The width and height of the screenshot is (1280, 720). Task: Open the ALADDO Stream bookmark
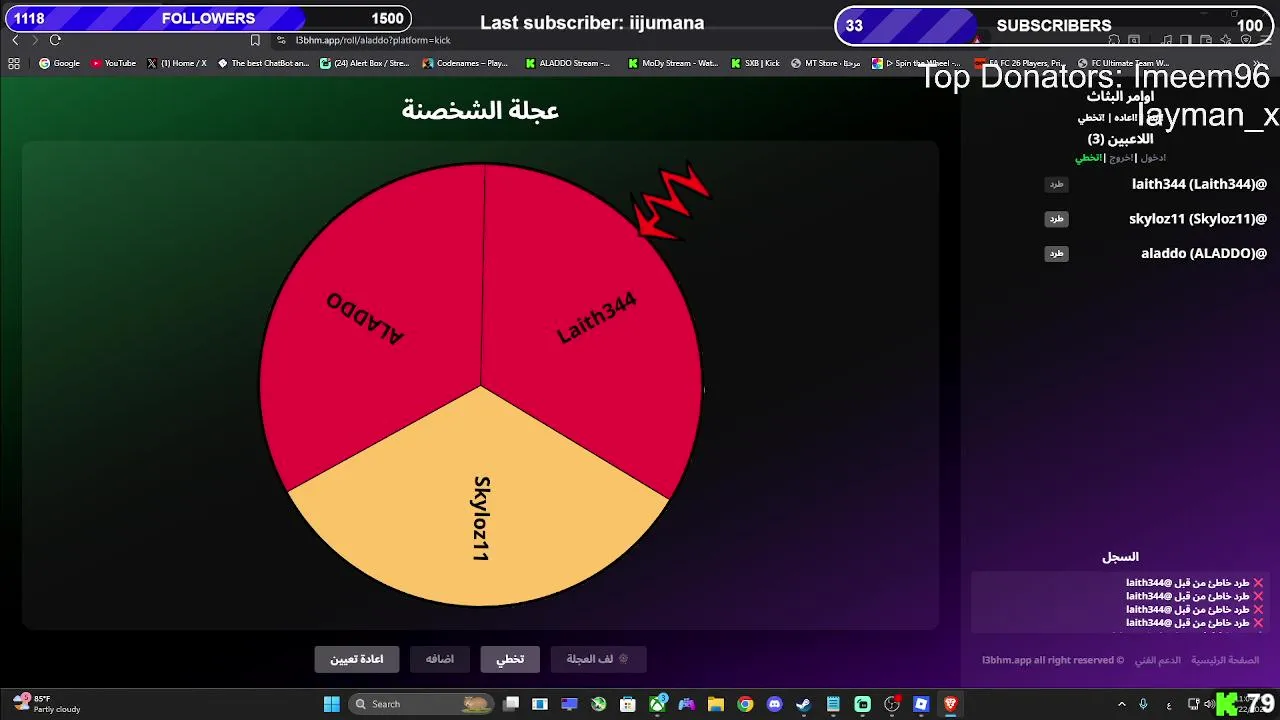tap(567, 63)
